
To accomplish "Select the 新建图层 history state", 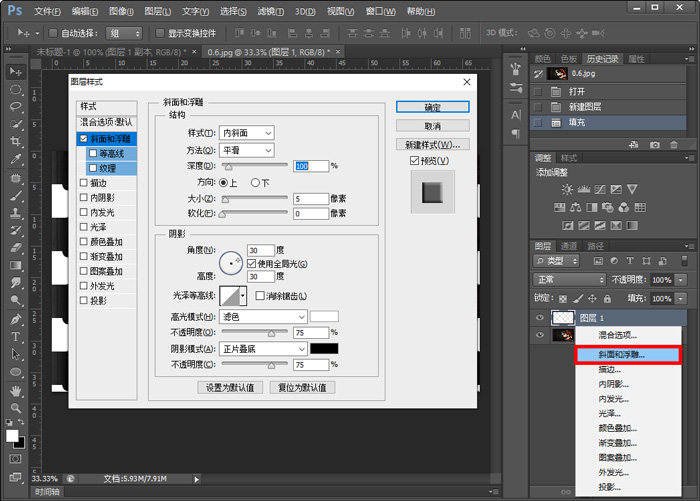I will (608, 107).
